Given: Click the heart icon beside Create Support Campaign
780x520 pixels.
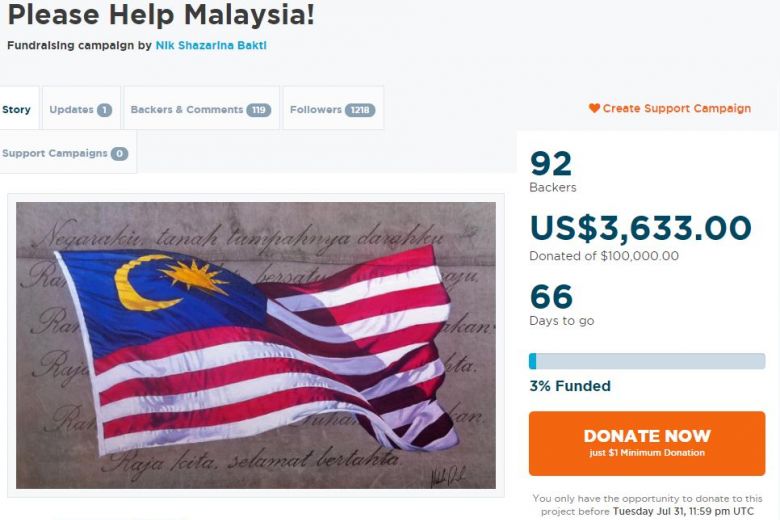Looking at the screenshot, I should [x=594, y=108].
